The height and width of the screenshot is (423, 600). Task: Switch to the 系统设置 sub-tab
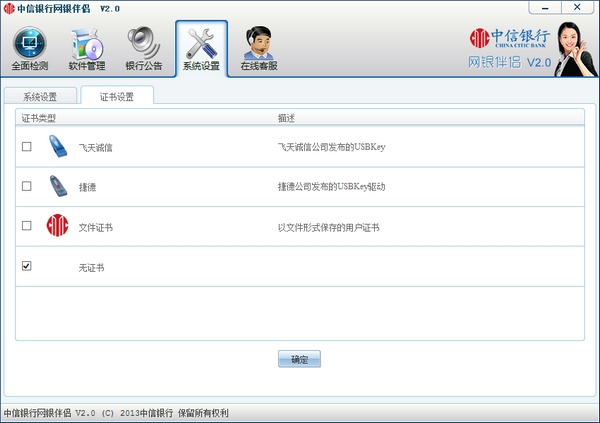coord(40,97)
